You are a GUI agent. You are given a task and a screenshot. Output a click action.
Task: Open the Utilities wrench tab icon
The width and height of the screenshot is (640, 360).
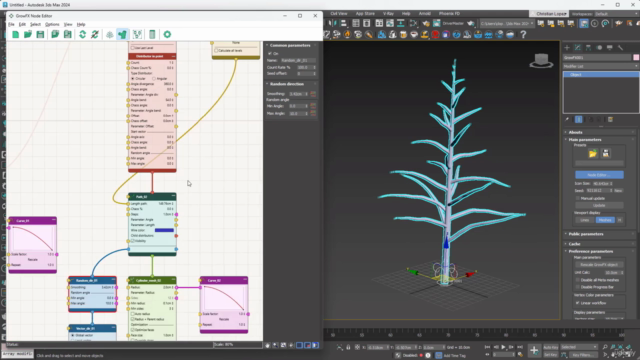click(620, 48)
